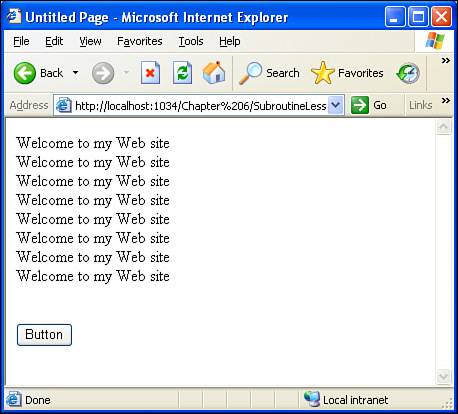Open the History clock icon
This screenshot has height=414, width=458.
tap(408, 73)
